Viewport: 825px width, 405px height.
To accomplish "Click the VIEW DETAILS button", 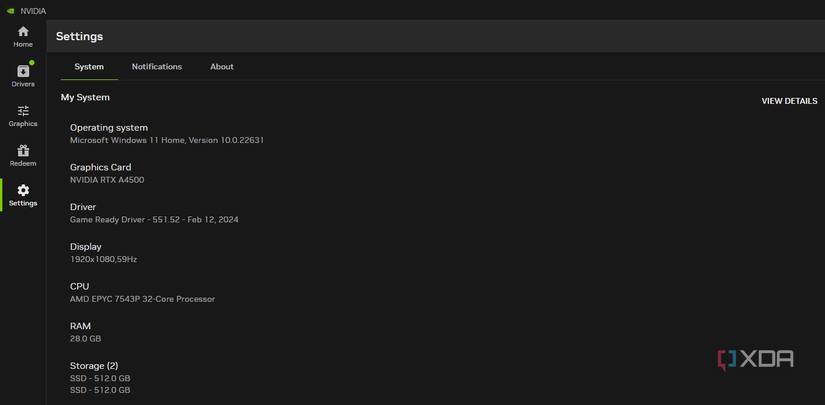I will 789,101.
